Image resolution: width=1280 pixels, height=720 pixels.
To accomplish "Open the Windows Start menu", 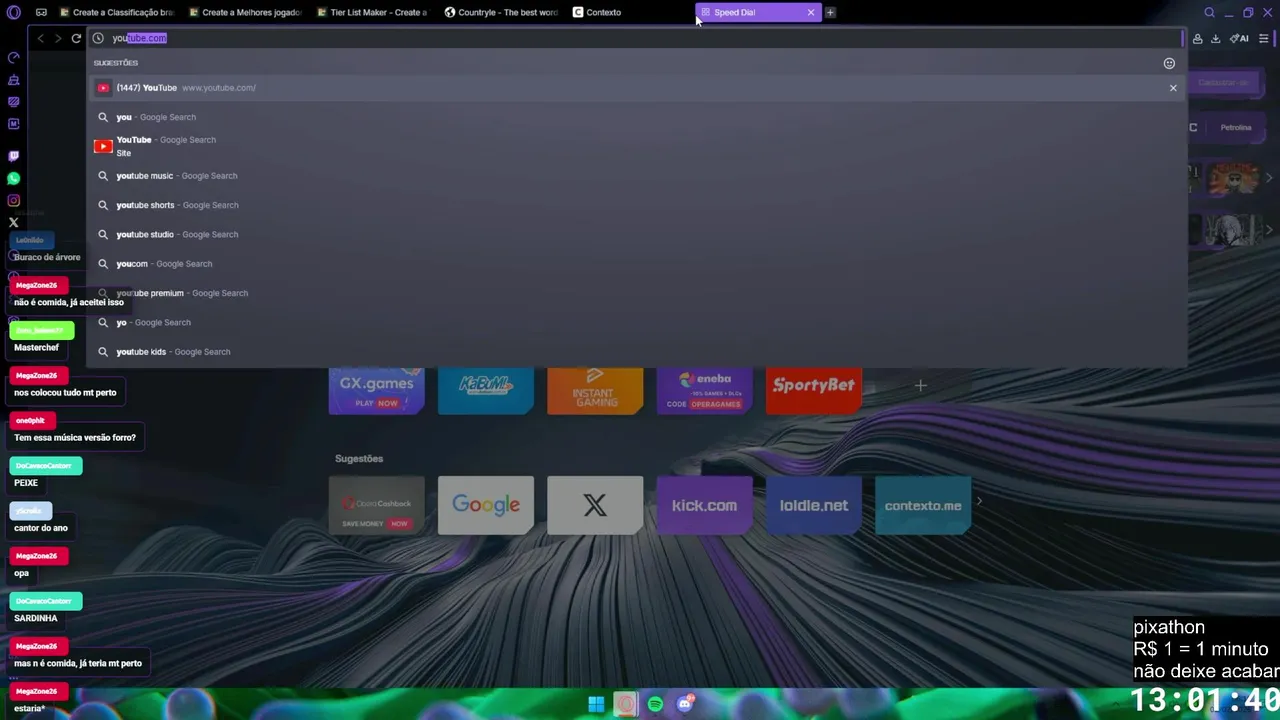I will (596, 704).
